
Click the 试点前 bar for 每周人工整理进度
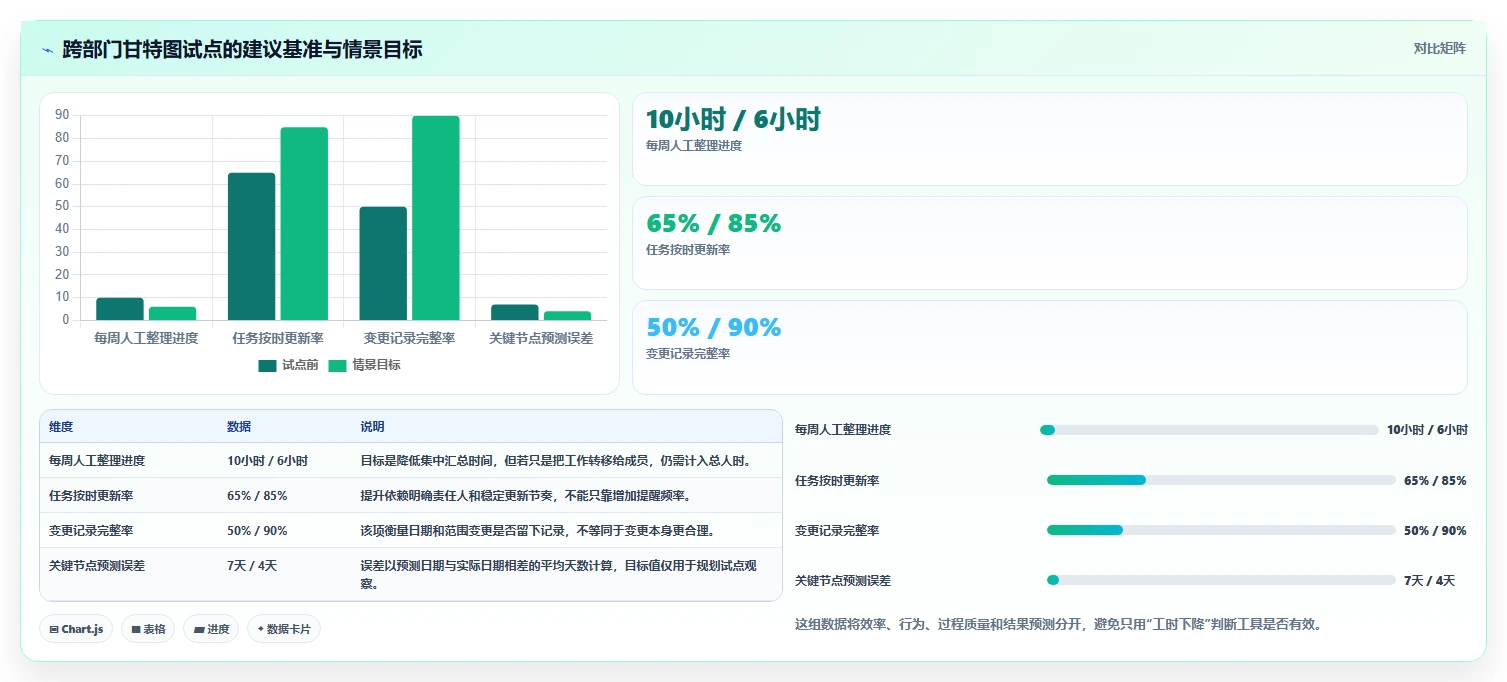coord(120,309)
